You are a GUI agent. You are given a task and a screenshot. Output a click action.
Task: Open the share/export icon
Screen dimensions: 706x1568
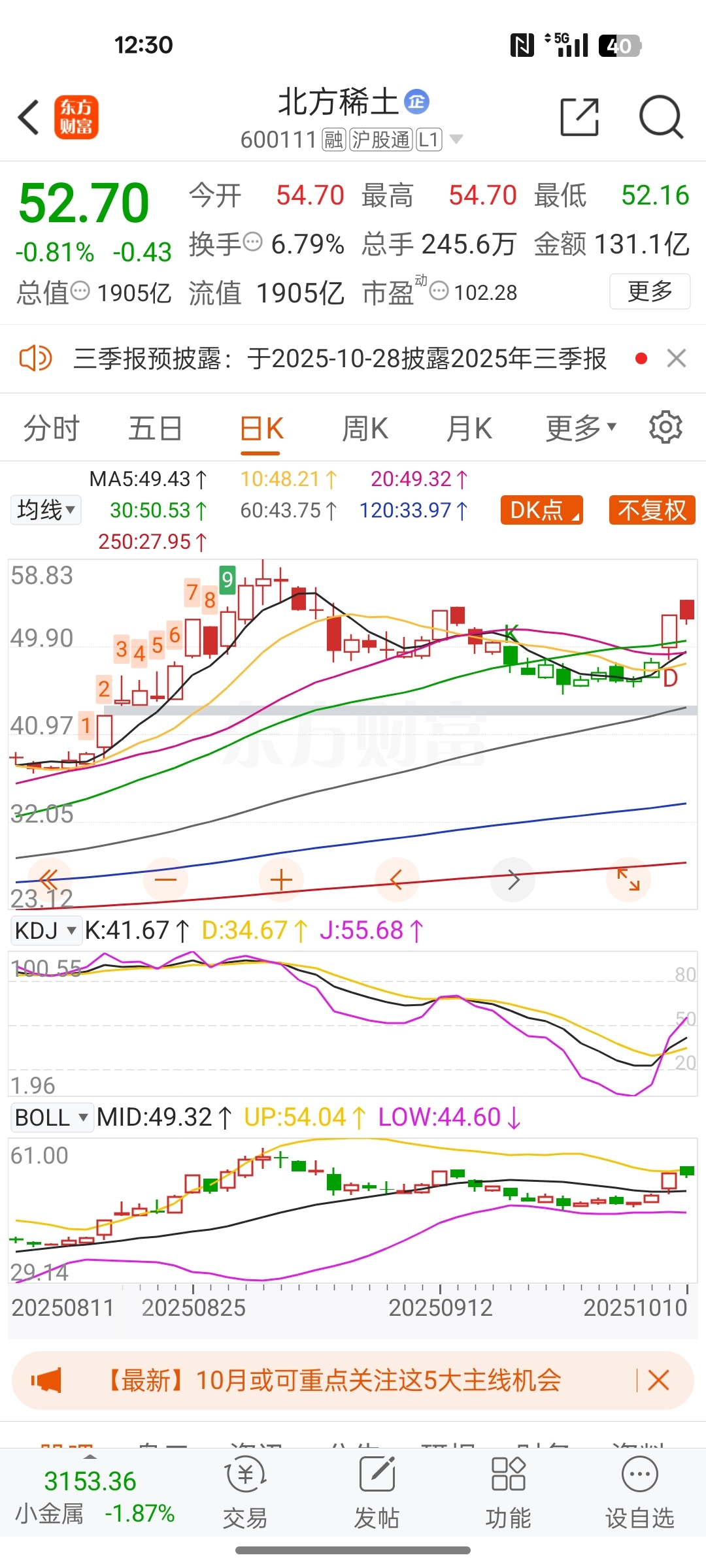(x=580, y=118)
